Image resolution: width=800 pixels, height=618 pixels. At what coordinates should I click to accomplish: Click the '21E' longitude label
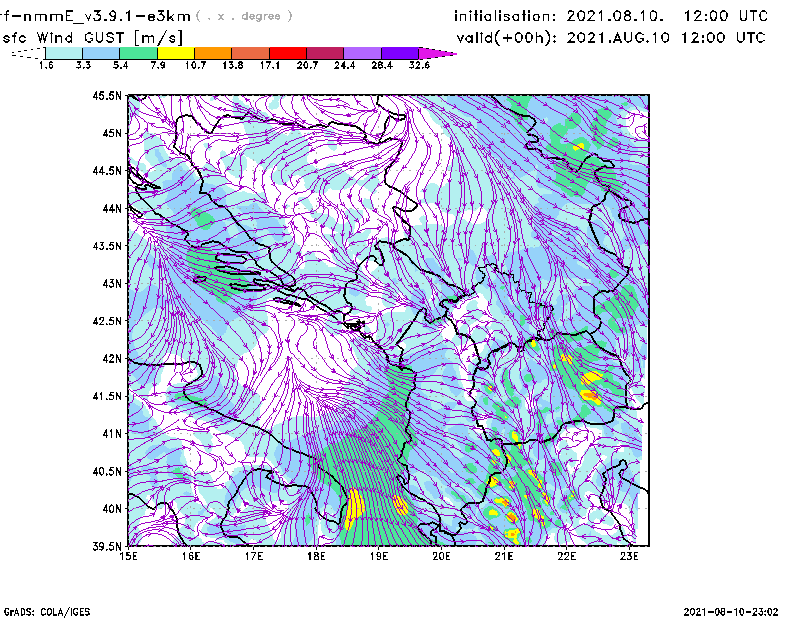(x=504, y=556)
